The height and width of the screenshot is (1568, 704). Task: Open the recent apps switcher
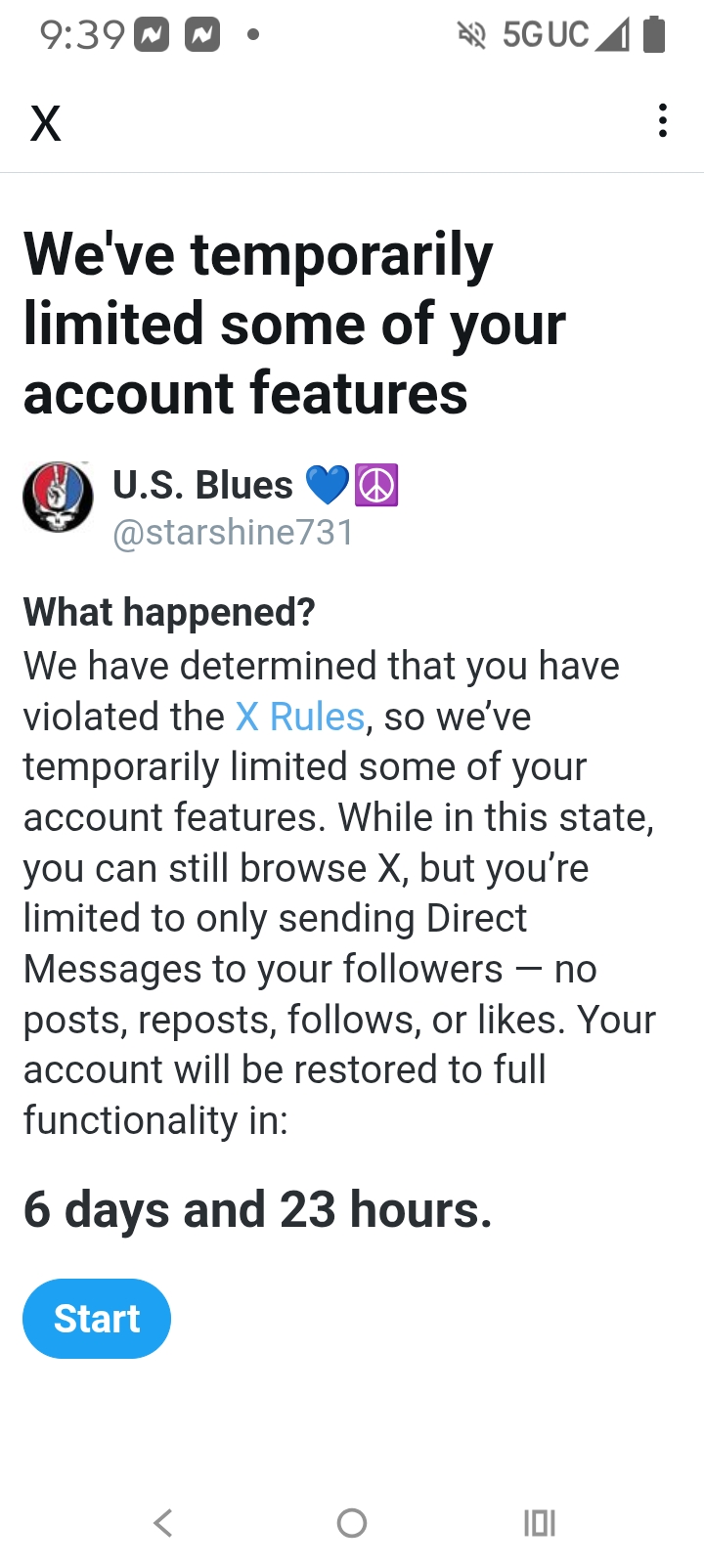tap(539, 1522)
